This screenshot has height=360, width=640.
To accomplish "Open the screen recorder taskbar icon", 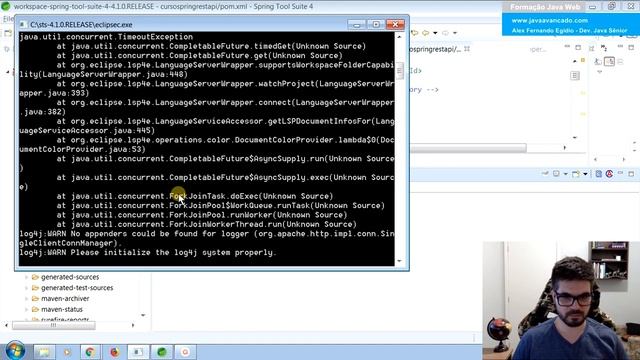I will (x=185, y=352).
